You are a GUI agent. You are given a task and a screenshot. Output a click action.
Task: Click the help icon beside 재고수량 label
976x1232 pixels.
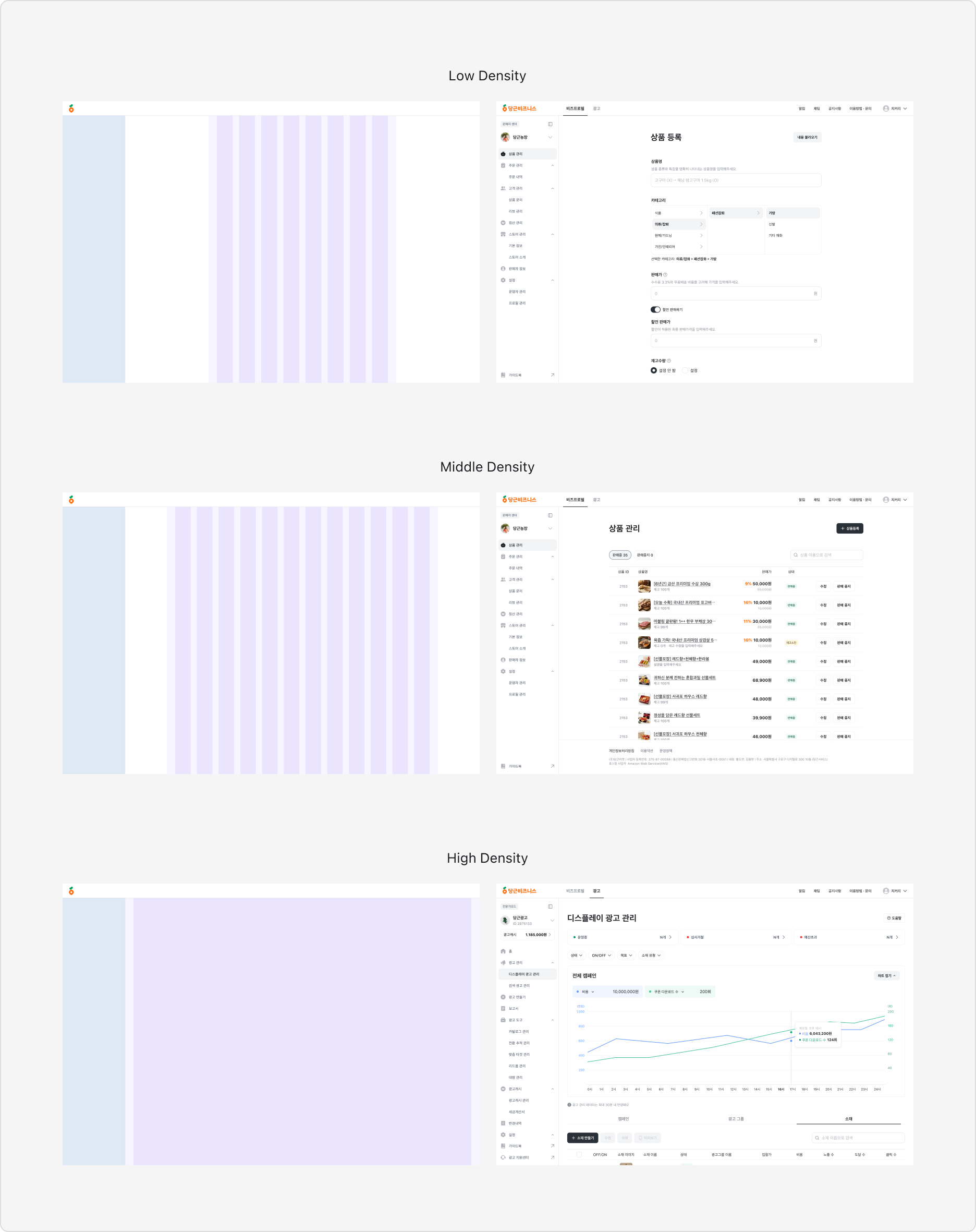point(669,361)
